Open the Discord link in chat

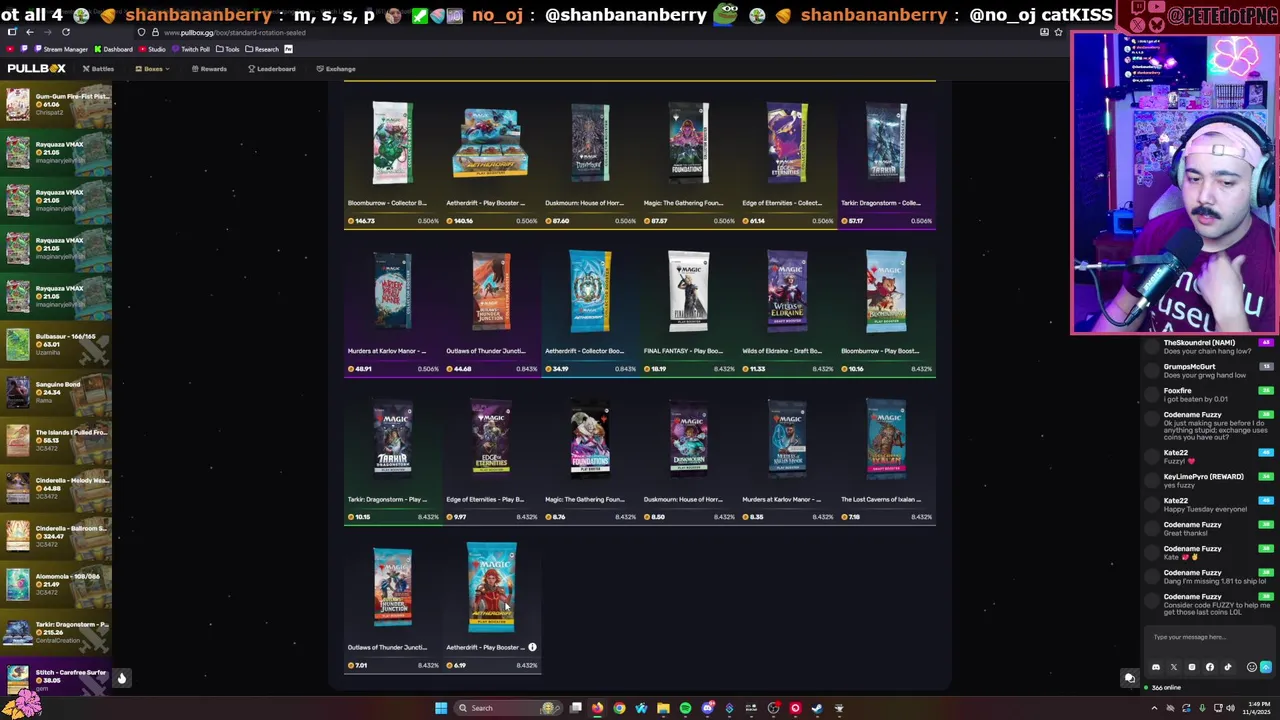(x=1156, y=667)
